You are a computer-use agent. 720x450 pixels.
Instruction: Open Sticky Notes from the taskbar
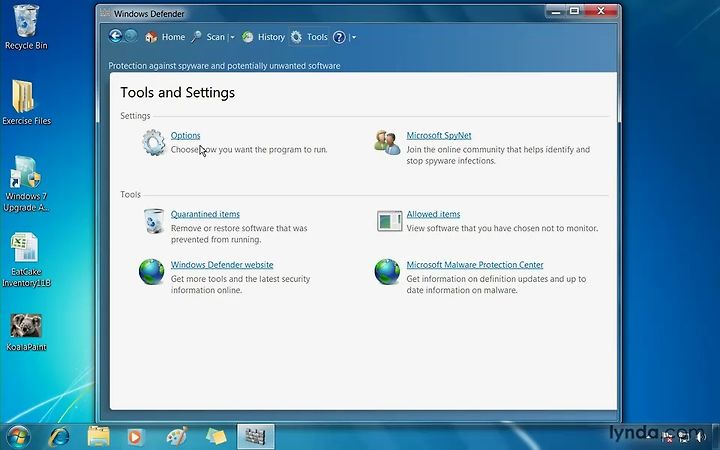pyautogui.click(x=216, y=437)
